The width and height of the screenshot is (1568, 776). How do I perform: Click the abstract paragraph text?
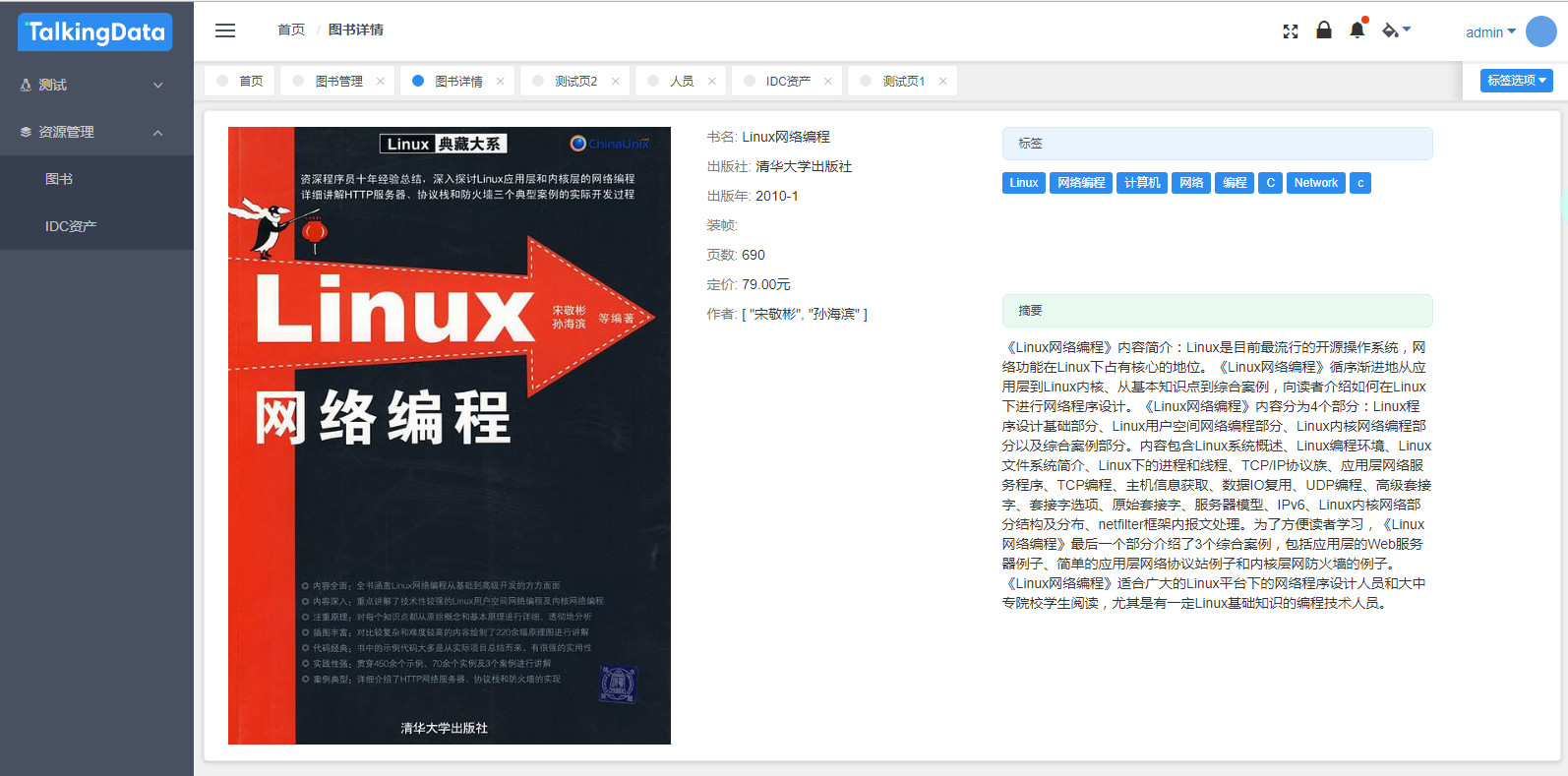1217,475
